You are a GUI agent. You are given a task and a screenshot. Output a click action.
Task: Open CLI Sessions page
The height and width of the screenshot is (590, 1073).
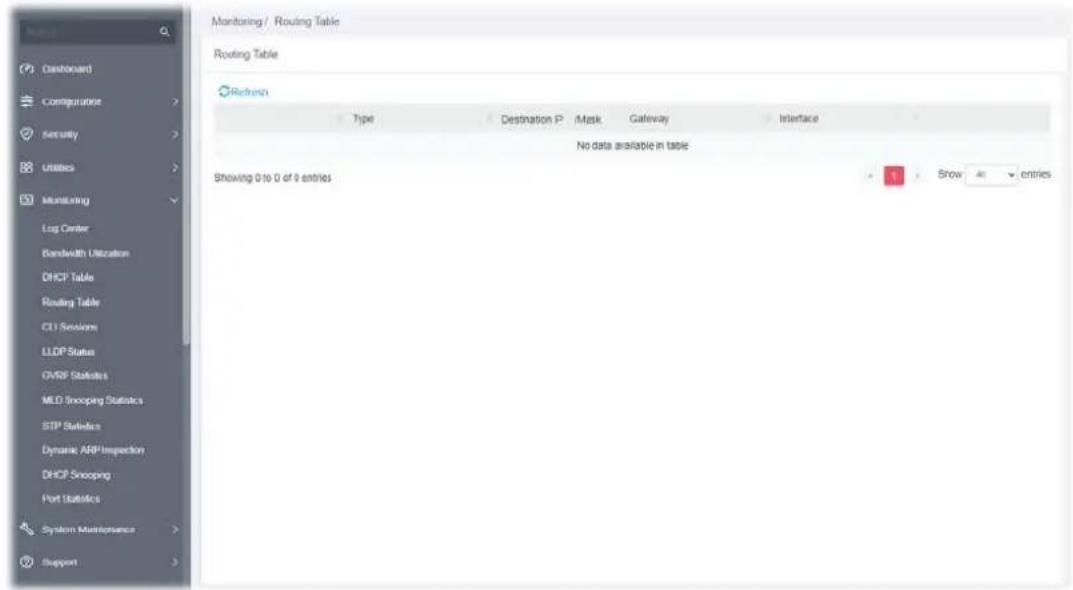69,327
